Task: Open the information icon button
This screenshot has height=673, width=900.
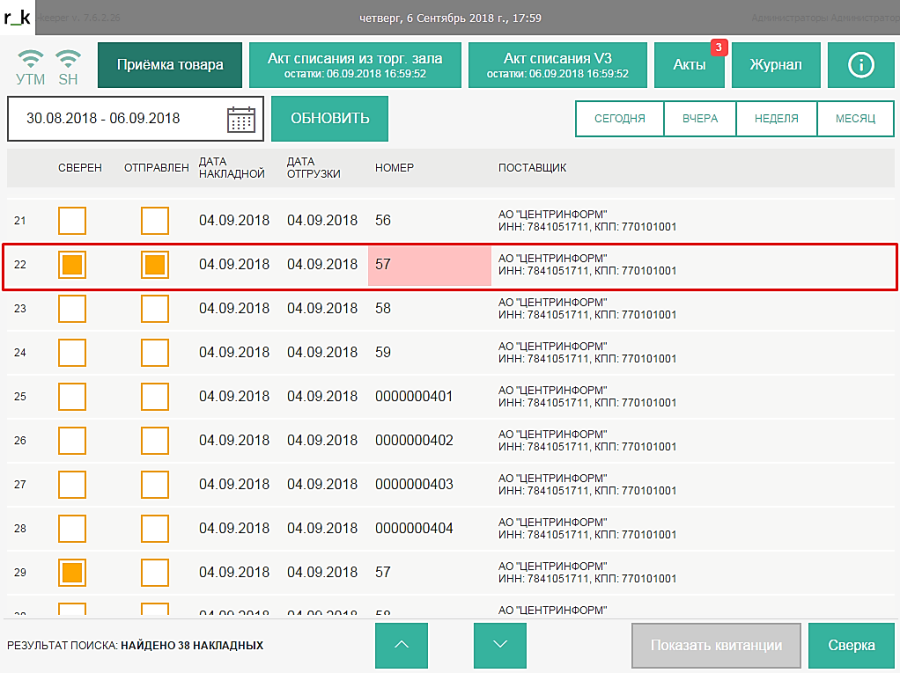Action: (x=861, y=65)
